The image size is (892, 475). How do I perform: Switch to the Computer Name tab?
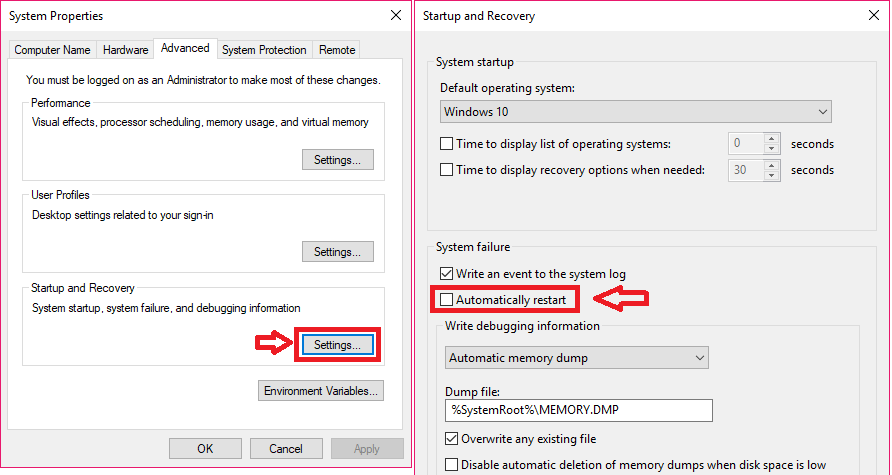click(52, 50)
